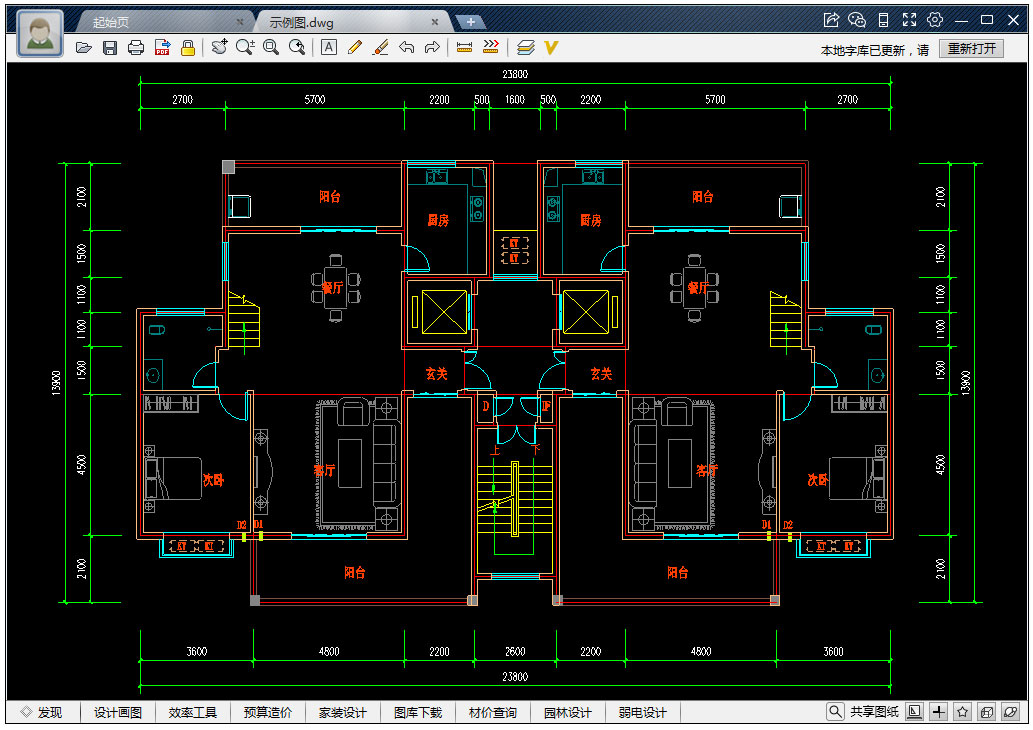Screen dimensions: 1033x730
Task: Click the zoom previous magnifier icon
Action: pos(297,47)
